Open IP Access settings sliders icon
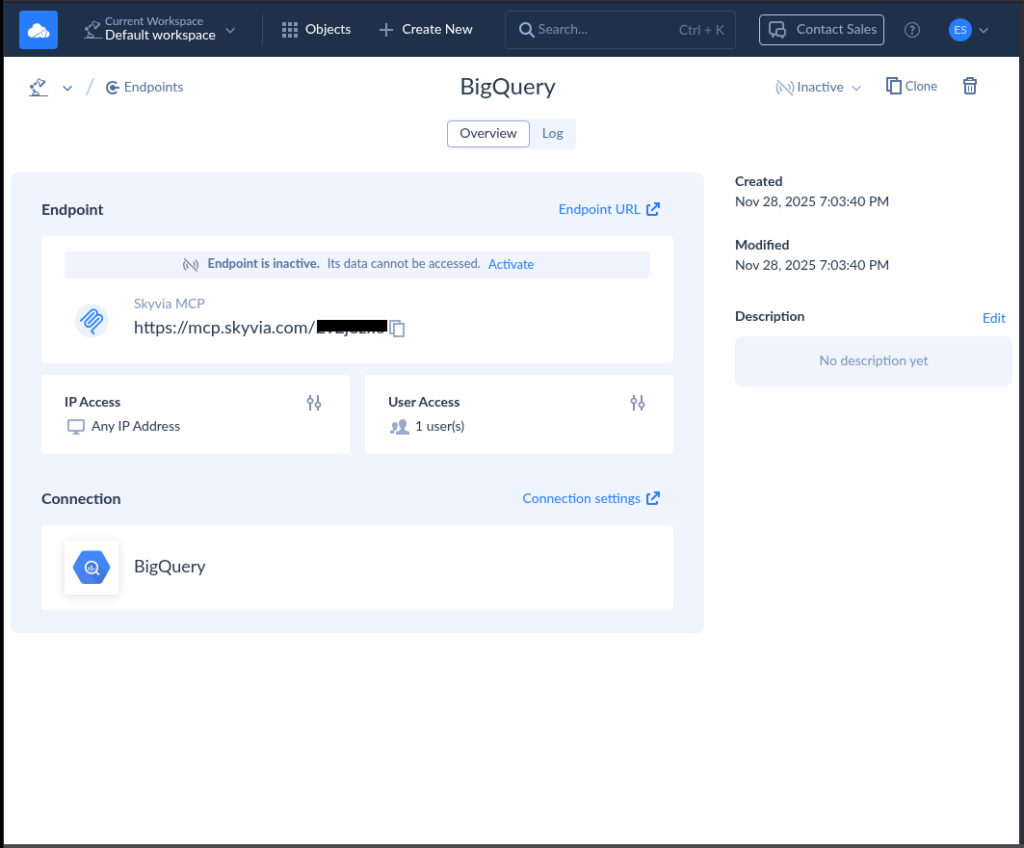 pos(313,402)
